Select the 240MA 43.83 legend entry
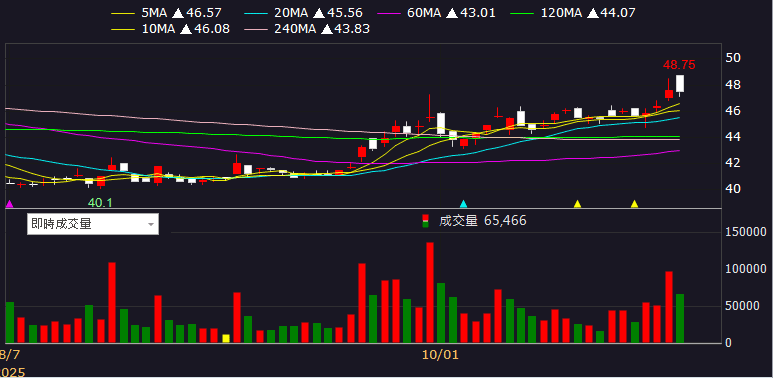This screenshot has height=378, width=773. (x=307, y=29)
